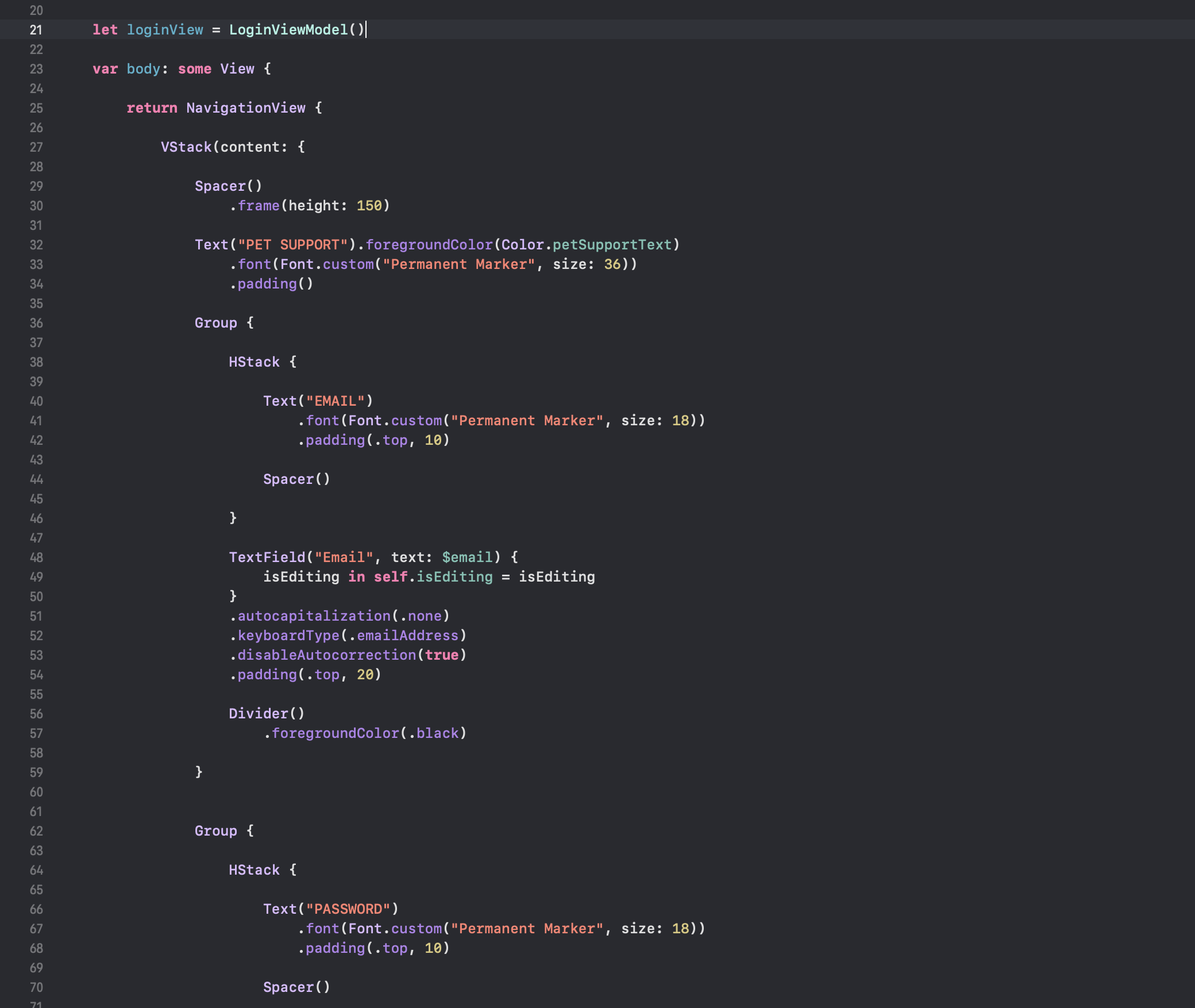Click "Permanent Marker" string on line 41
1195x1008 pixels.
pyautogui.click(x=527, y=421)
